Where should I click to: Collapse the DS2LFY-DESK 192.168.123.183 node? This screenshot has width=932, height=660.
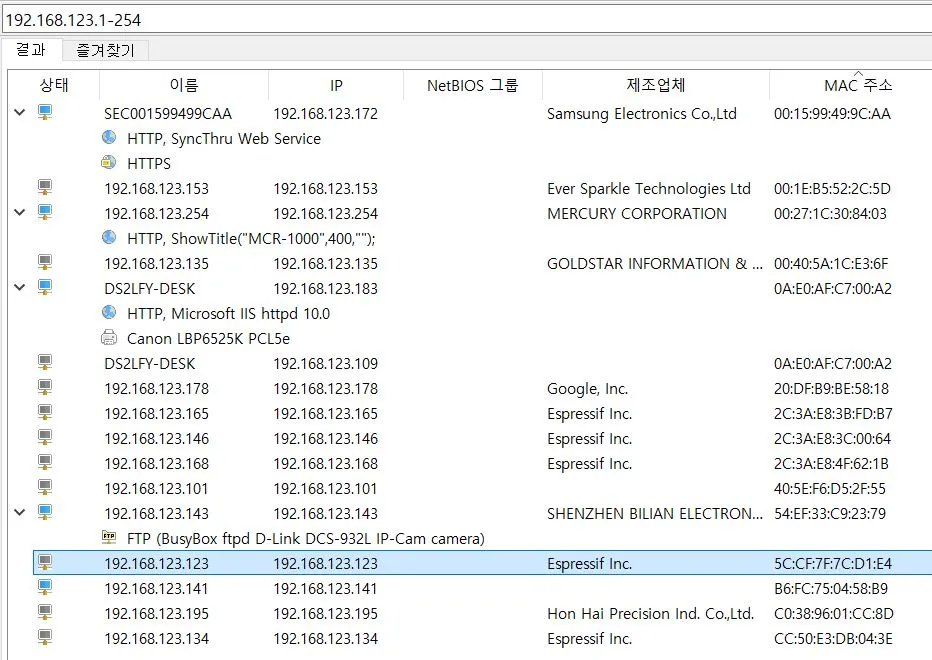(20, 287)
